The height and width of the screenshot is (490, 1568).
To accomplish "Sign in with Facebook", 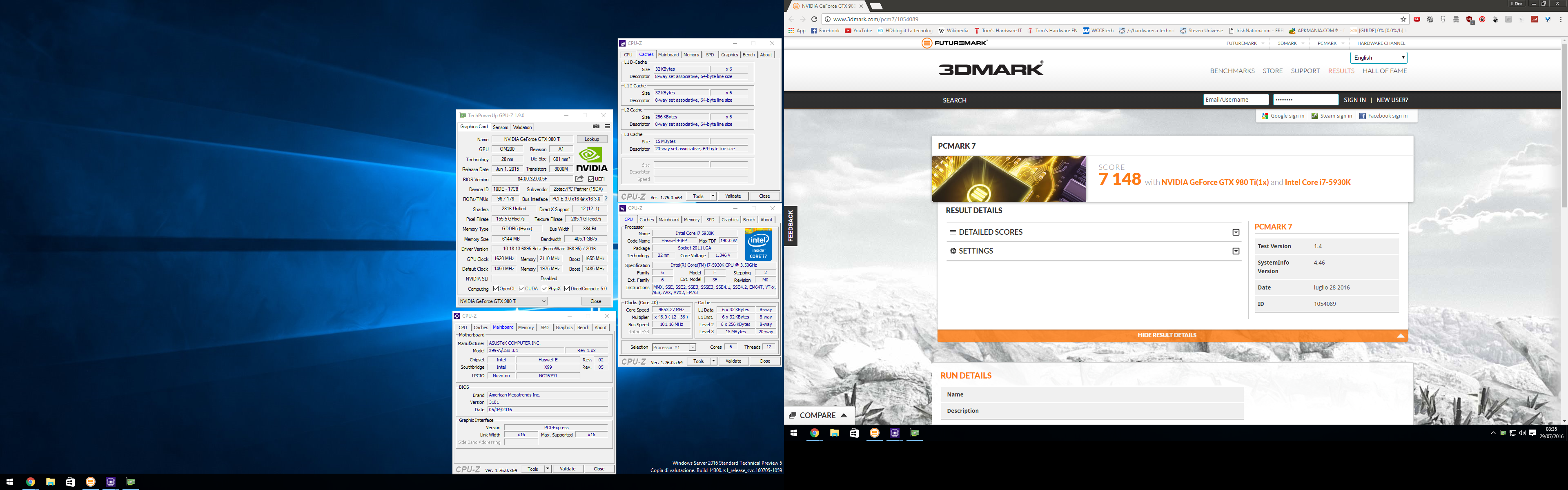I will click(x=1383, y=116).
